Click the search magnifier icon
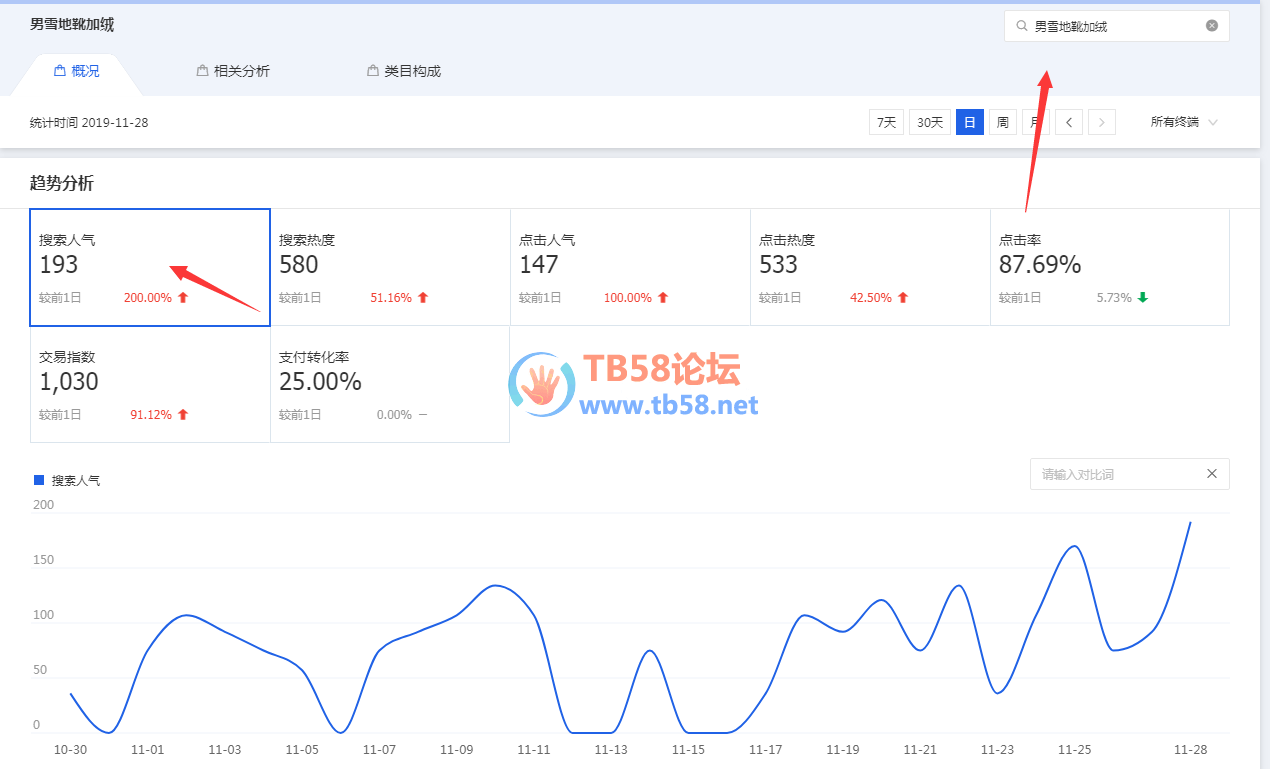The width and height of the screenshot is (1270, 769). pyautogui.click(x=1021, y=26)
